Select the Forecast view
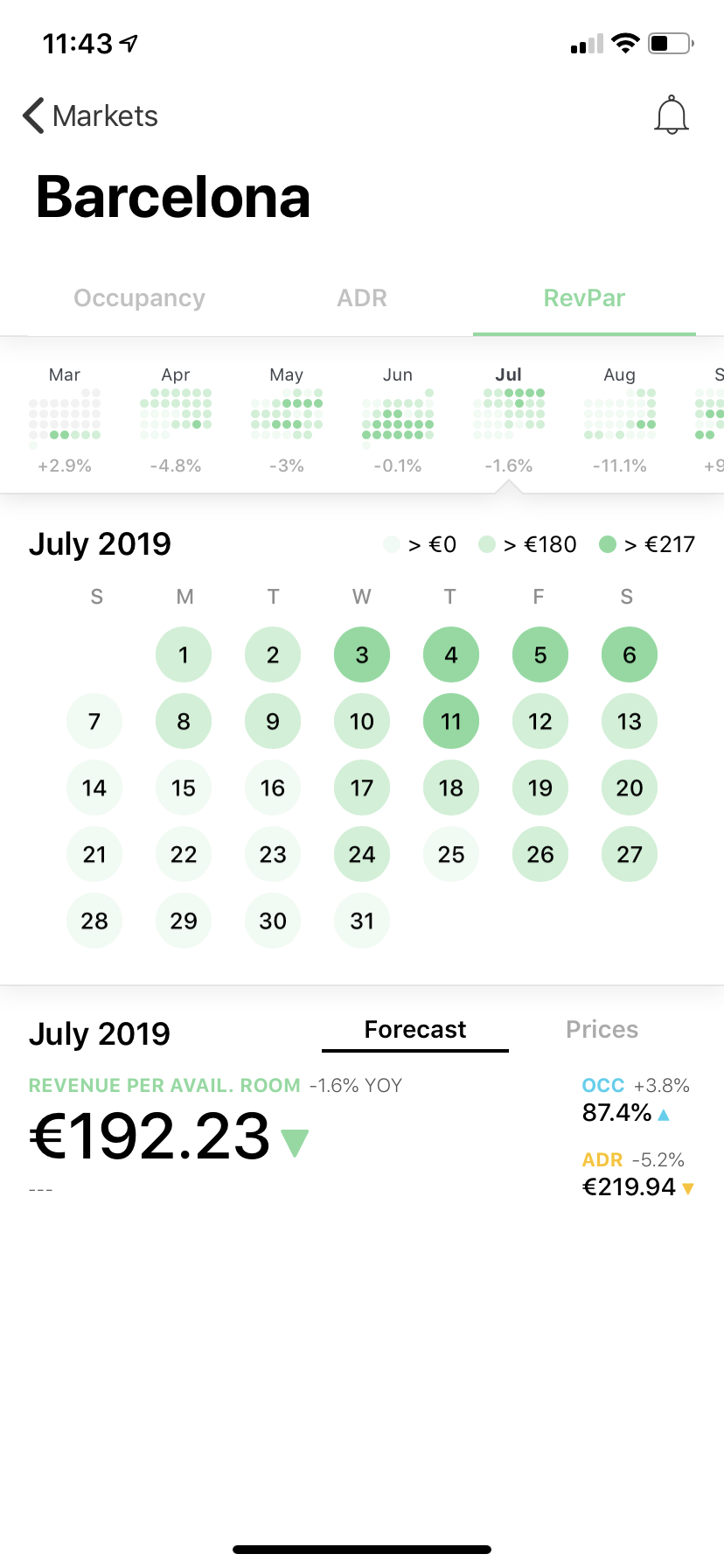Image resolution: width=724 pixels, height=1568 pixels. [415, 1030]
